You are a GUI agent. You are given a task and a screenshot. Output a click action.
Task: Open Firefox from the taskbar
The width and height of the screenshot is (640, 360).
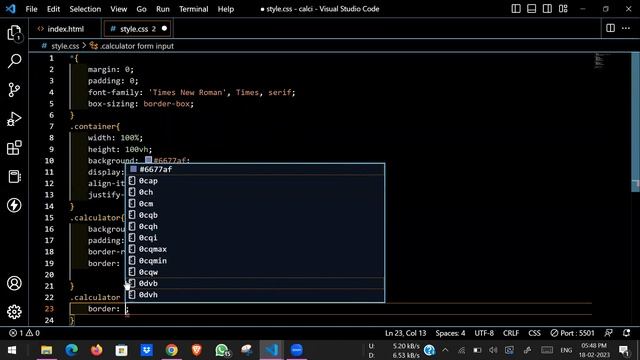[96, 350]
